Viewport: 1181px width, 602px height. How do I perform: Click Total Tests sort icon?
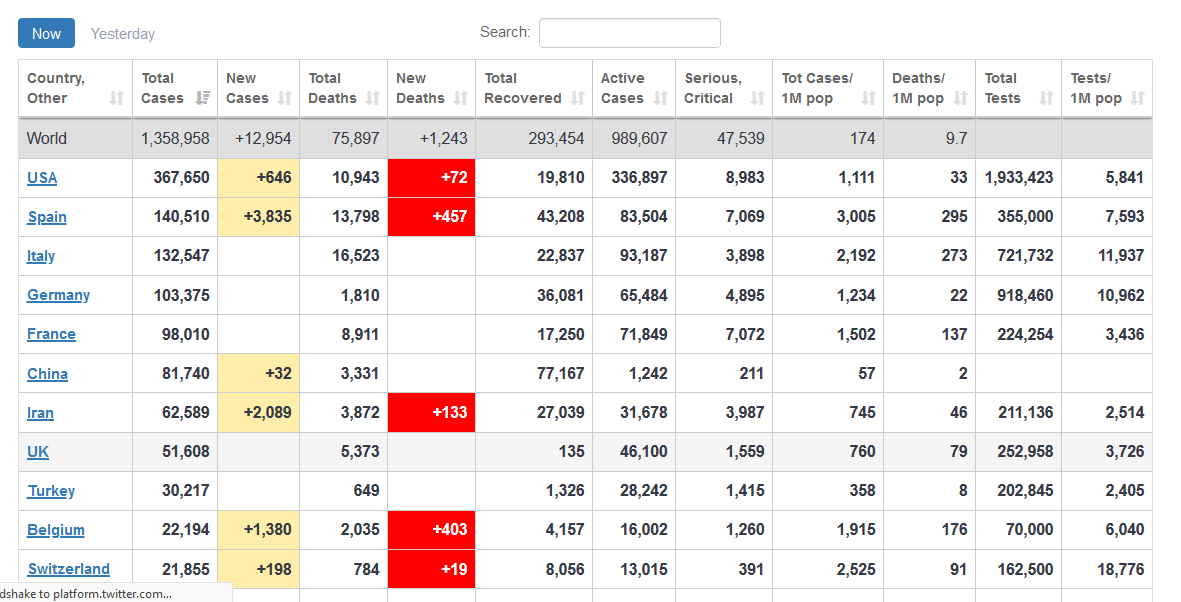coord(1047,98)
